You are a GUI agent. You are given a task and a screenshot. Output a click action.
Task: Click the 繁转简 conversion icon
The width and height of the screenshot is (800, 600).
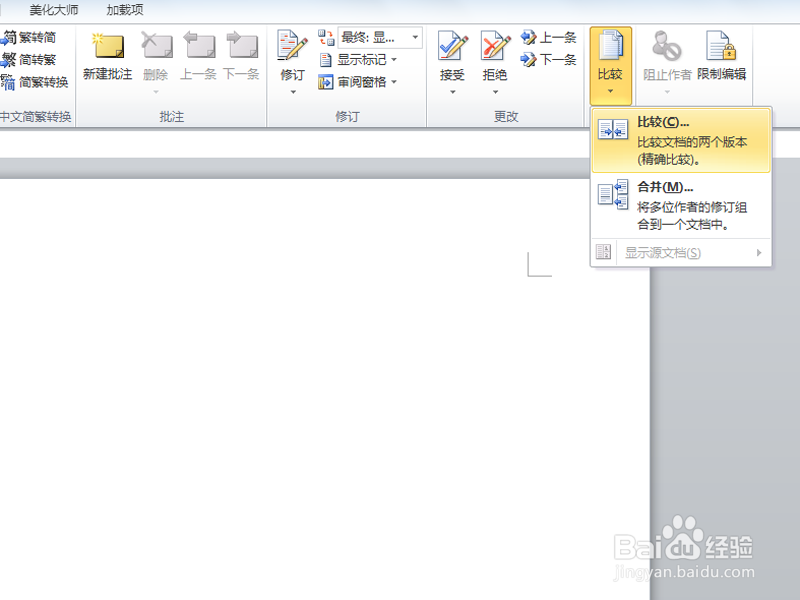(x=8, y=37)
